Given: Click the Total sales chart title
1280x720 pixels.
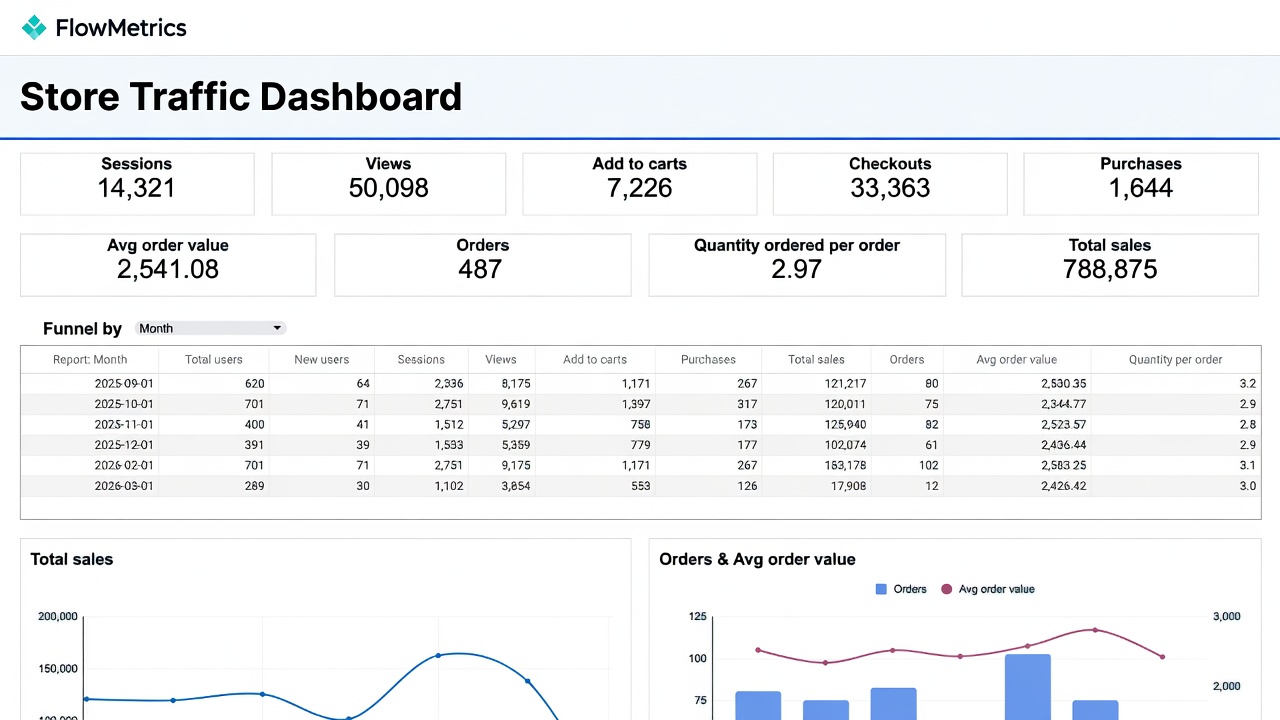Looking at the screenshot, I should (72, 559).
